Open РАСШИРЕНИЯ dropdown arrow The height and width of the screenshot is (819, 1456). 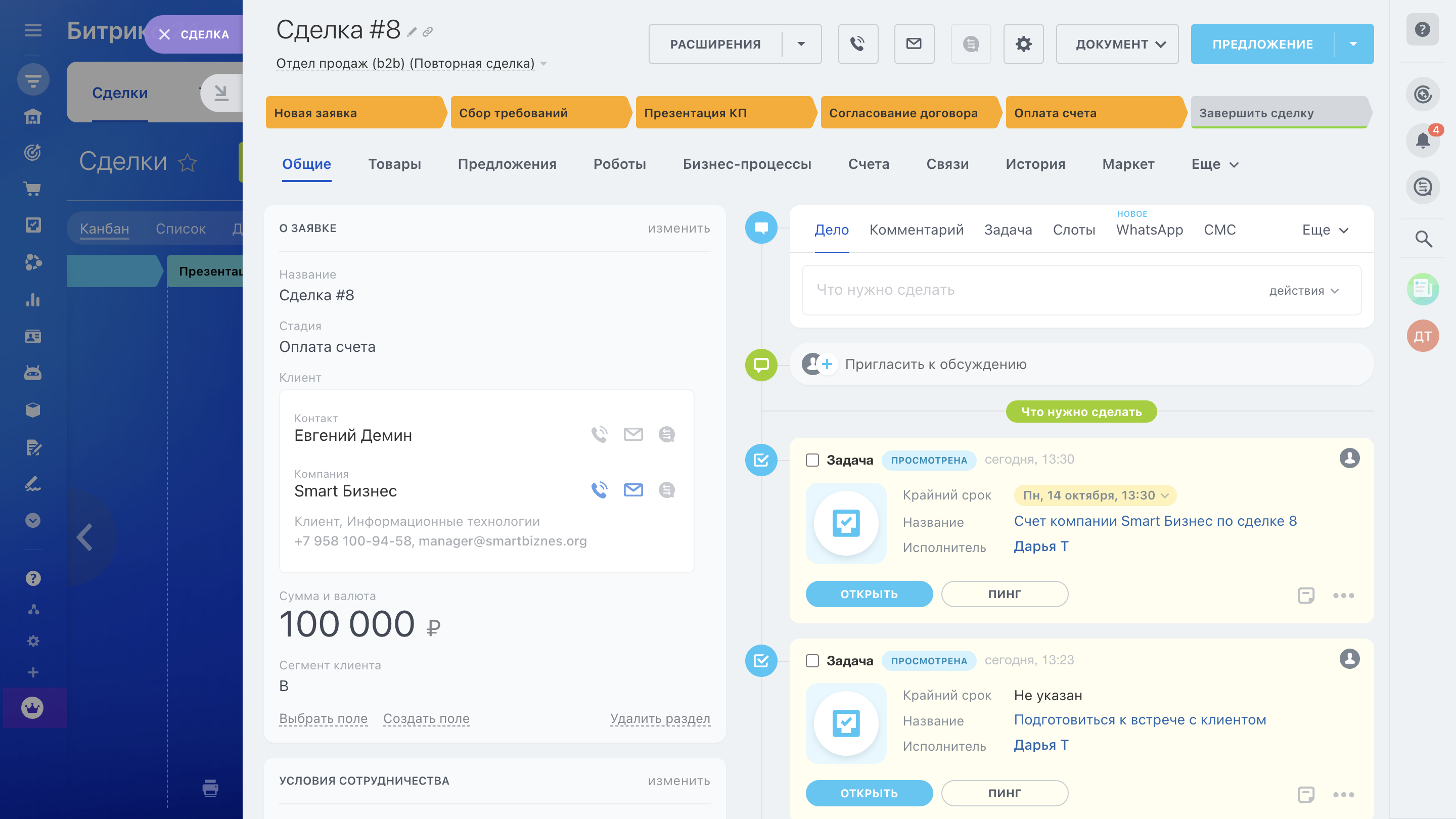[x=801, y=43]
